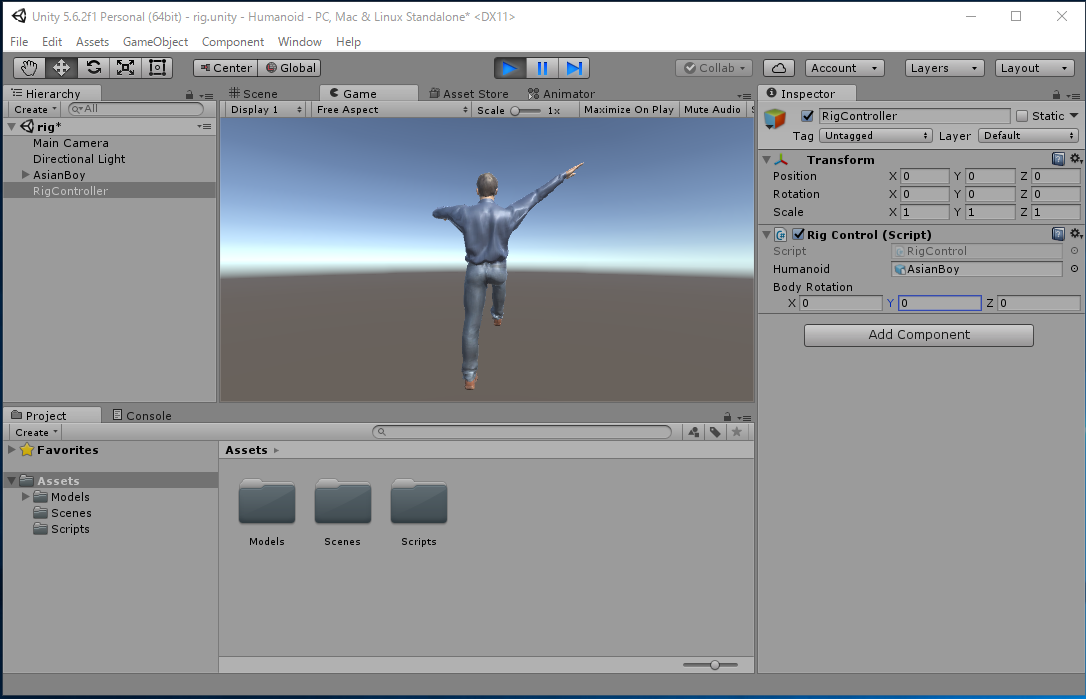Enable the Static checkbox

[x=1021, y=116]
